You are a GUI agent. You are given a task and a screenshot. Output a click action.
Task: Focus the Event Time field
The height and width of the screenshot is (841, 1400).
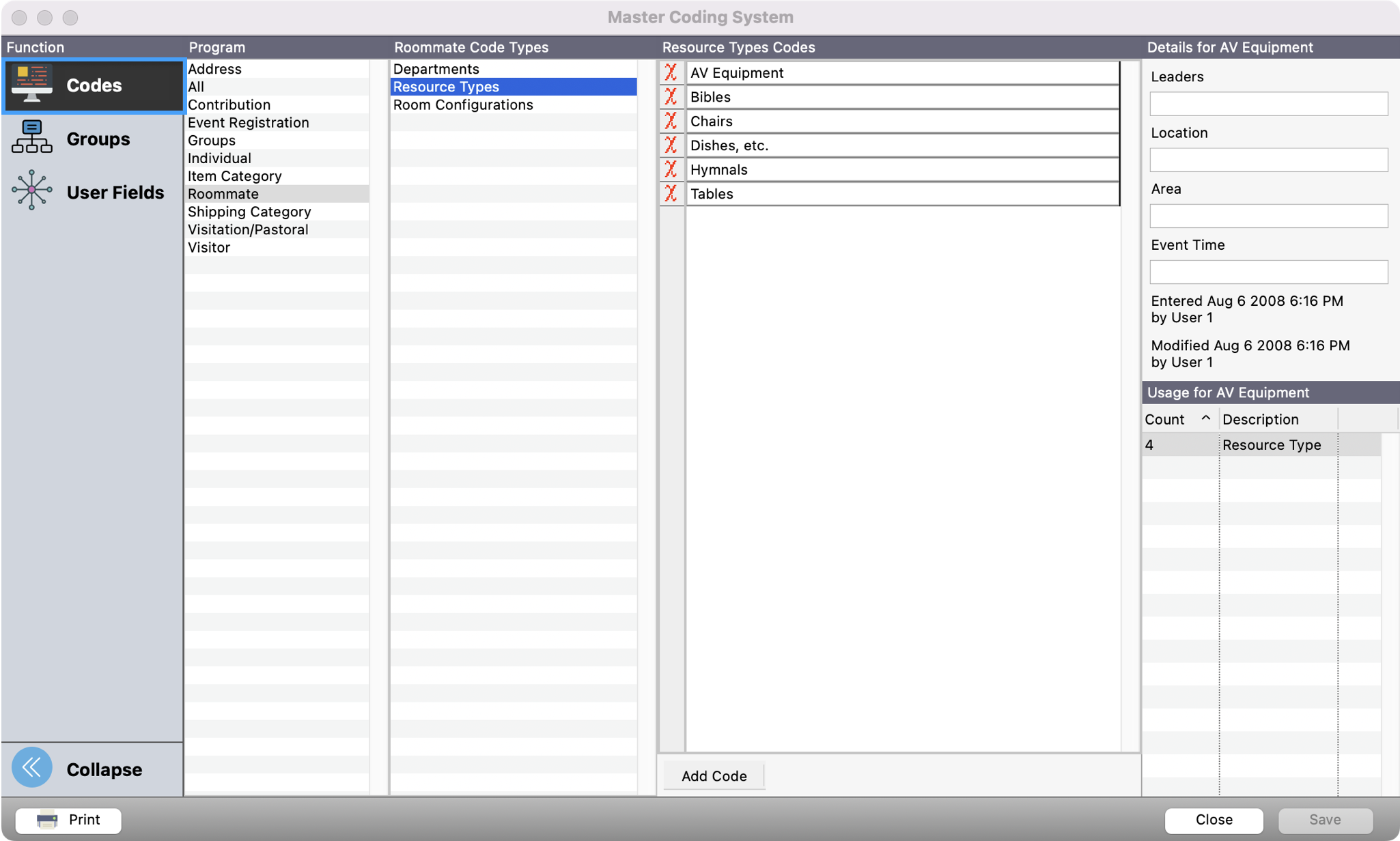[x=1268, y=272]
